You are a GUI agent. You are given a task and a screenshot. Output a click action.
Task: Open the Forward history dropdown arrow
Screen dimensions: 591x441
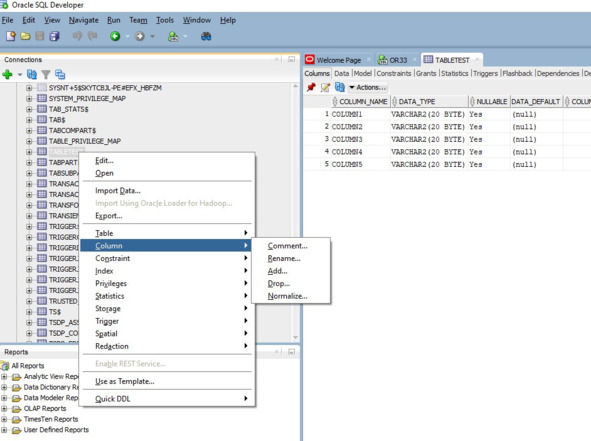(152, 36)
